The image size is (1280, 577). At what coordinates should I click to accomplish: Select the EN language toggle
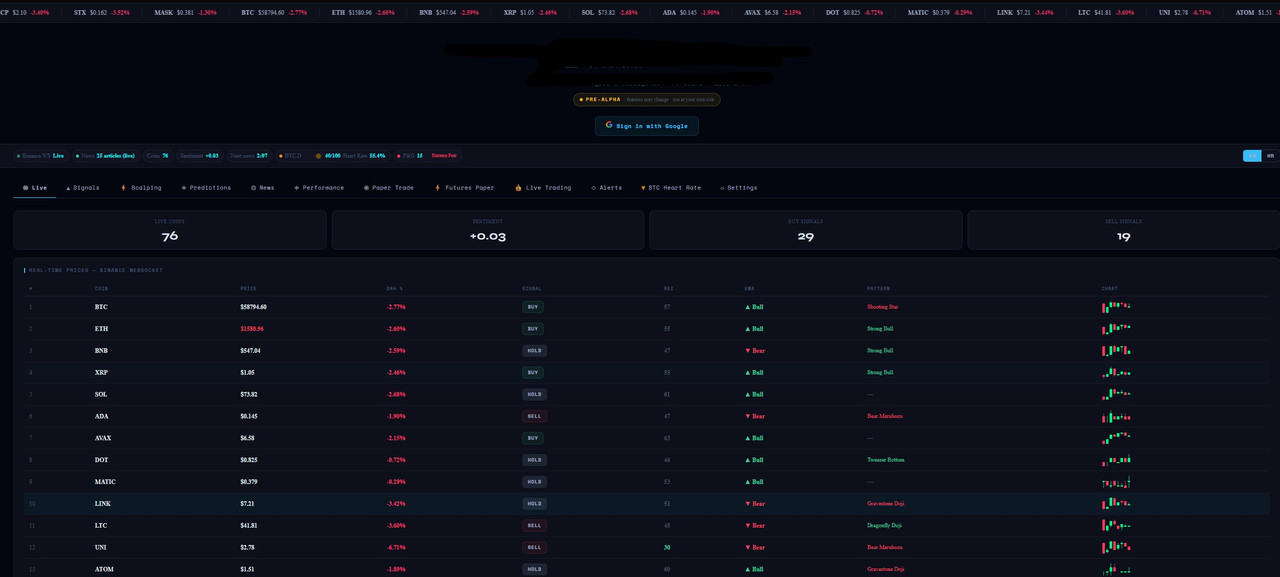point(1252,156)
